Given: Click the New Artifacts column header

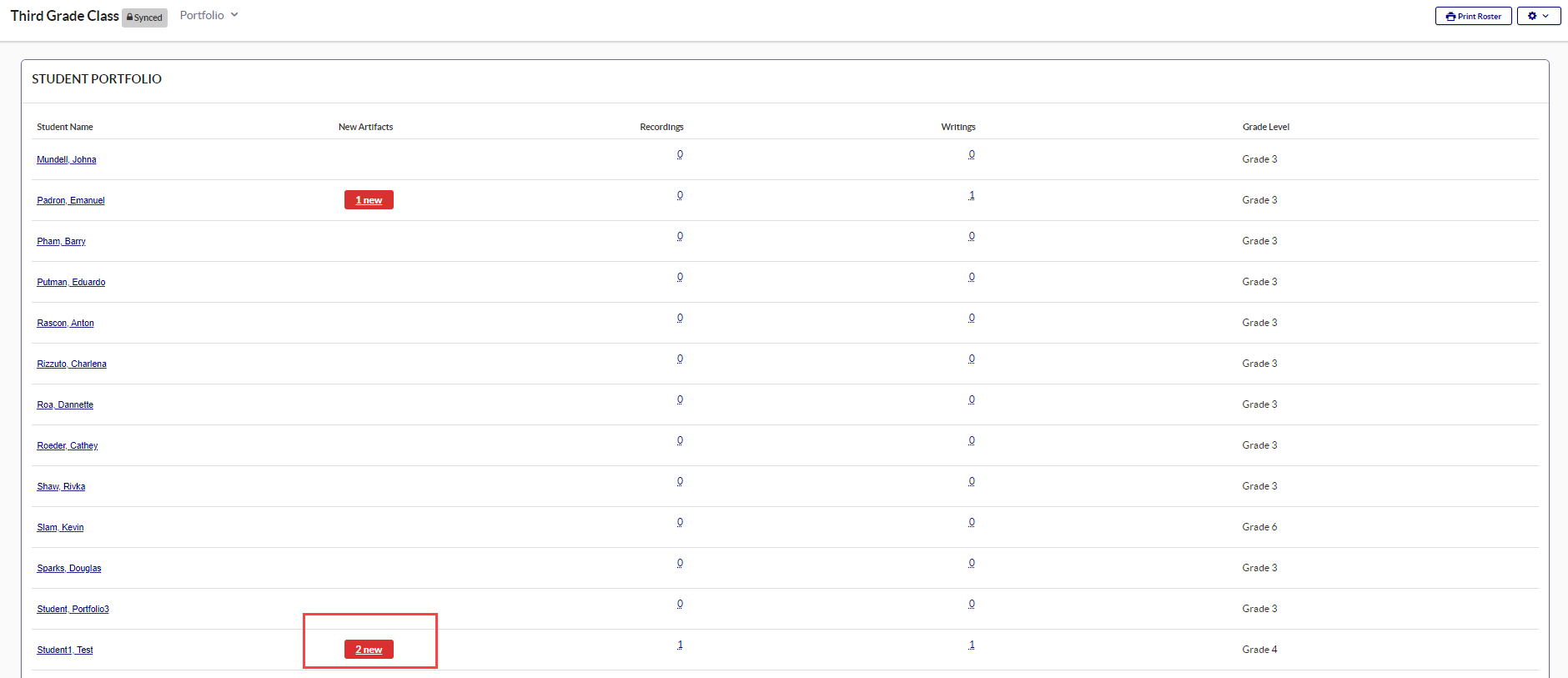Looking at the screenshot, I should click(x=365, y=127).
